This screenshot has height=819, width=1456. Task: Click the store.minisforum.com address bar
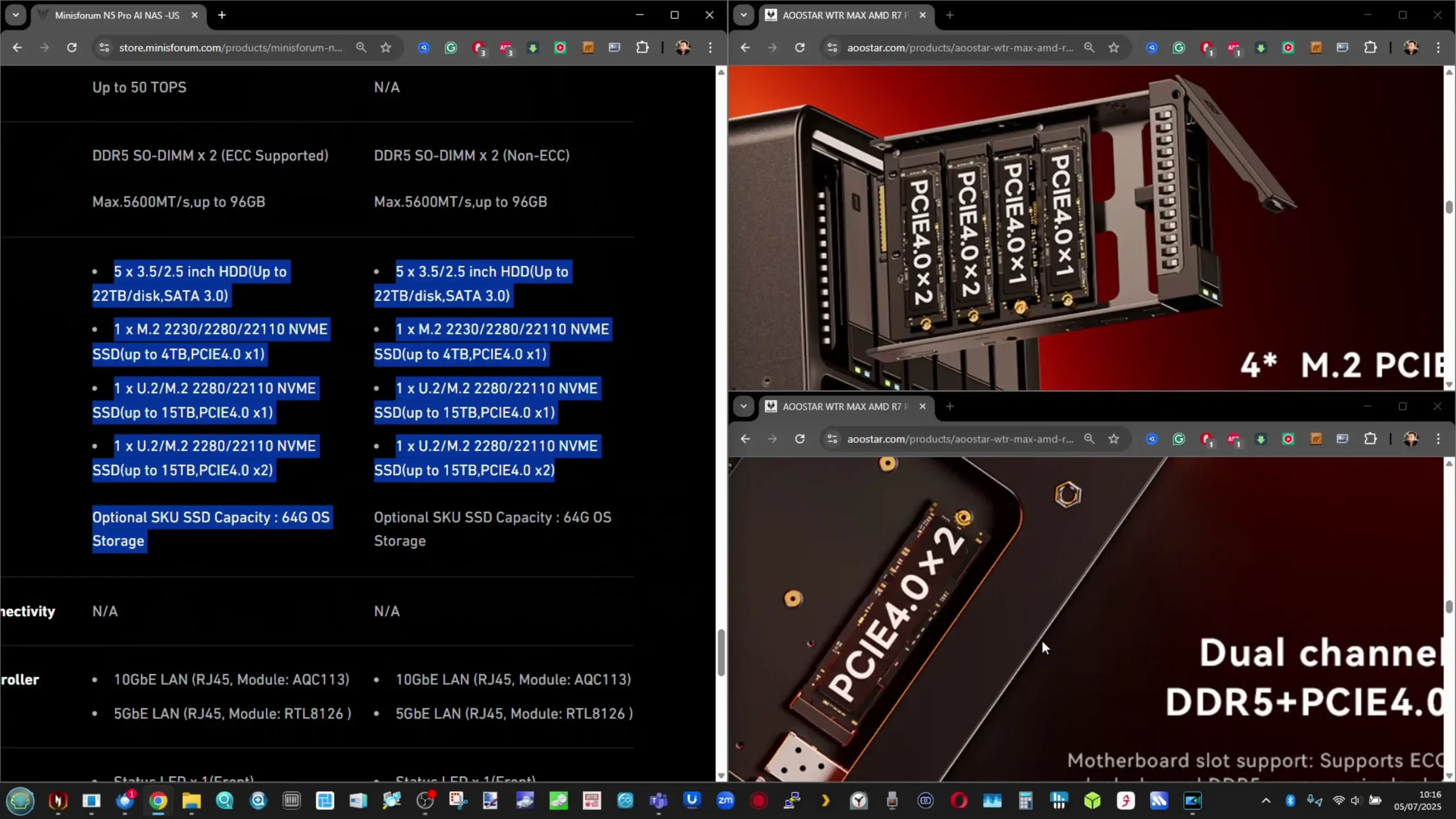(x=231, y=48)
